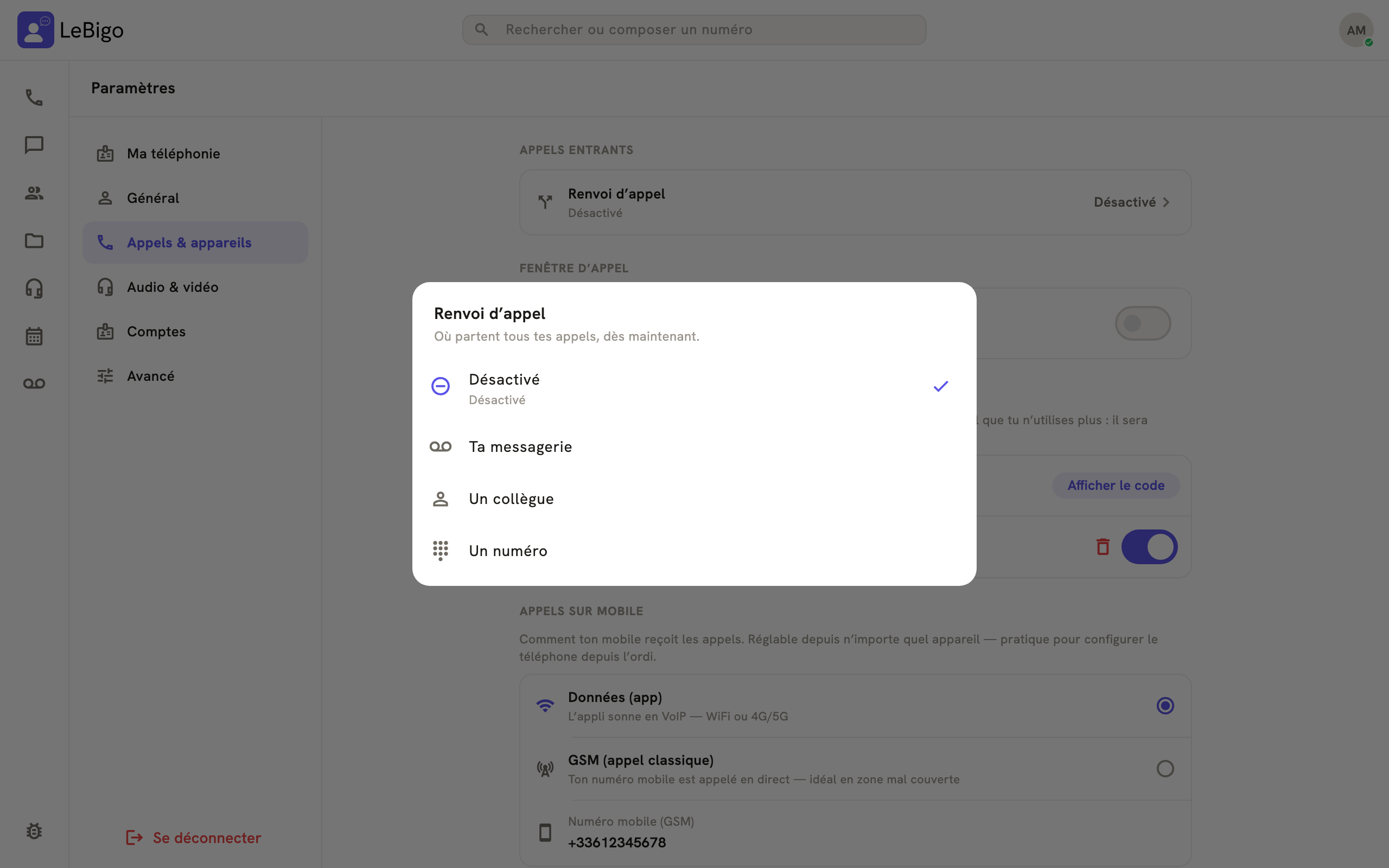This screenshot has height=868, width=1389.
Task: Open Avancé settings tab
Action: pyautogui.click(x=195, y=376)
